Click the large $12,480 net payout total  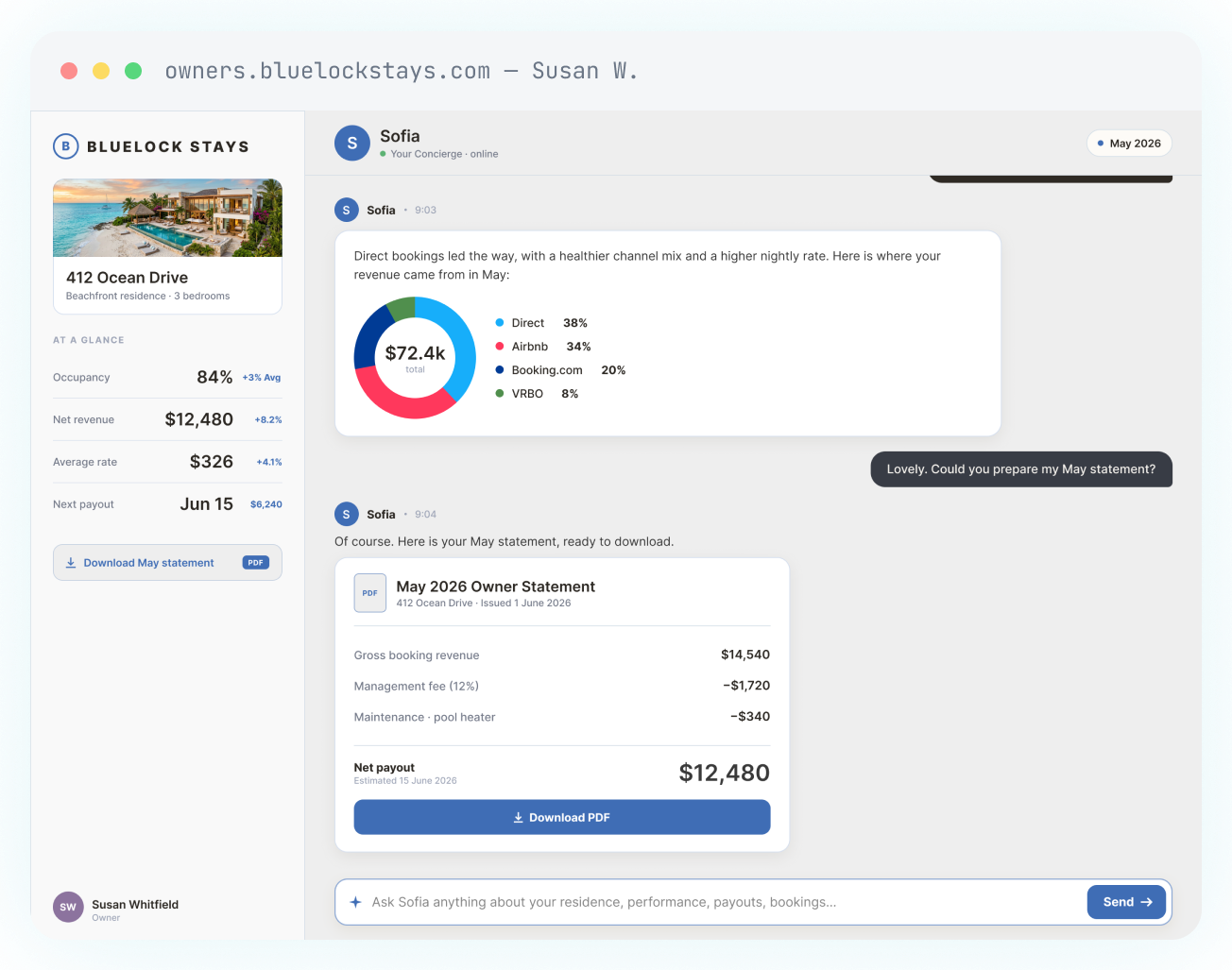(x=724, y=773)
